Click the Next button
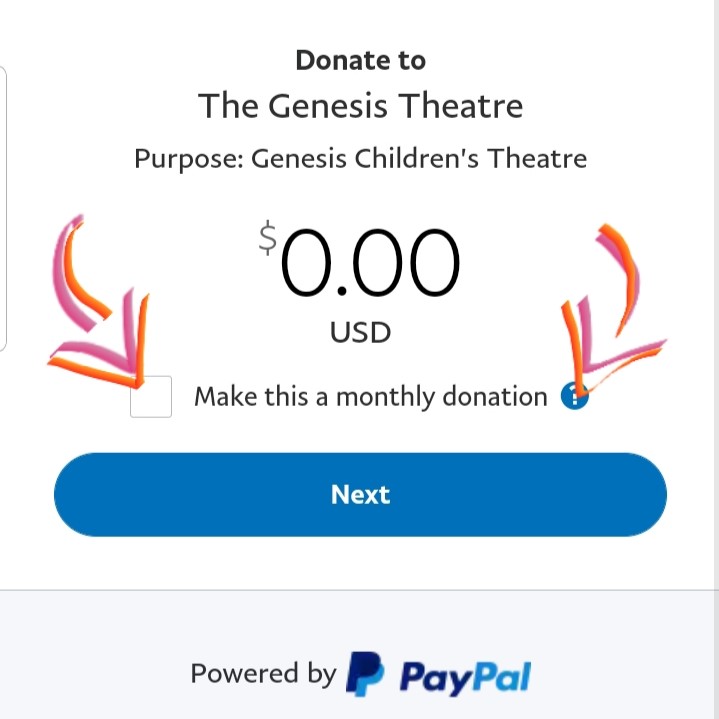The height and width of the screenshot is (719, 719). 360,494
